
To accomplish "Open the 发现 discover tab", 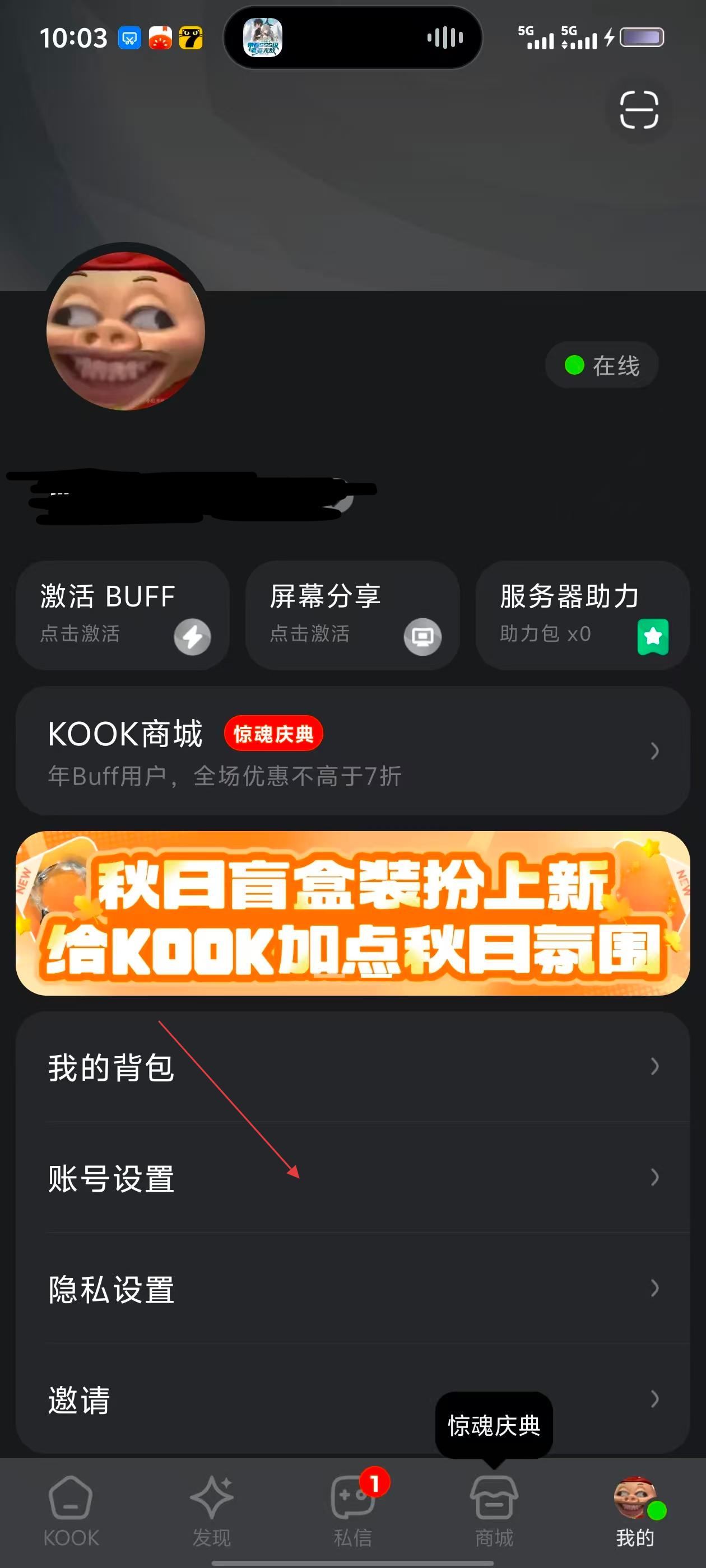I will (x=211, y=1510).
